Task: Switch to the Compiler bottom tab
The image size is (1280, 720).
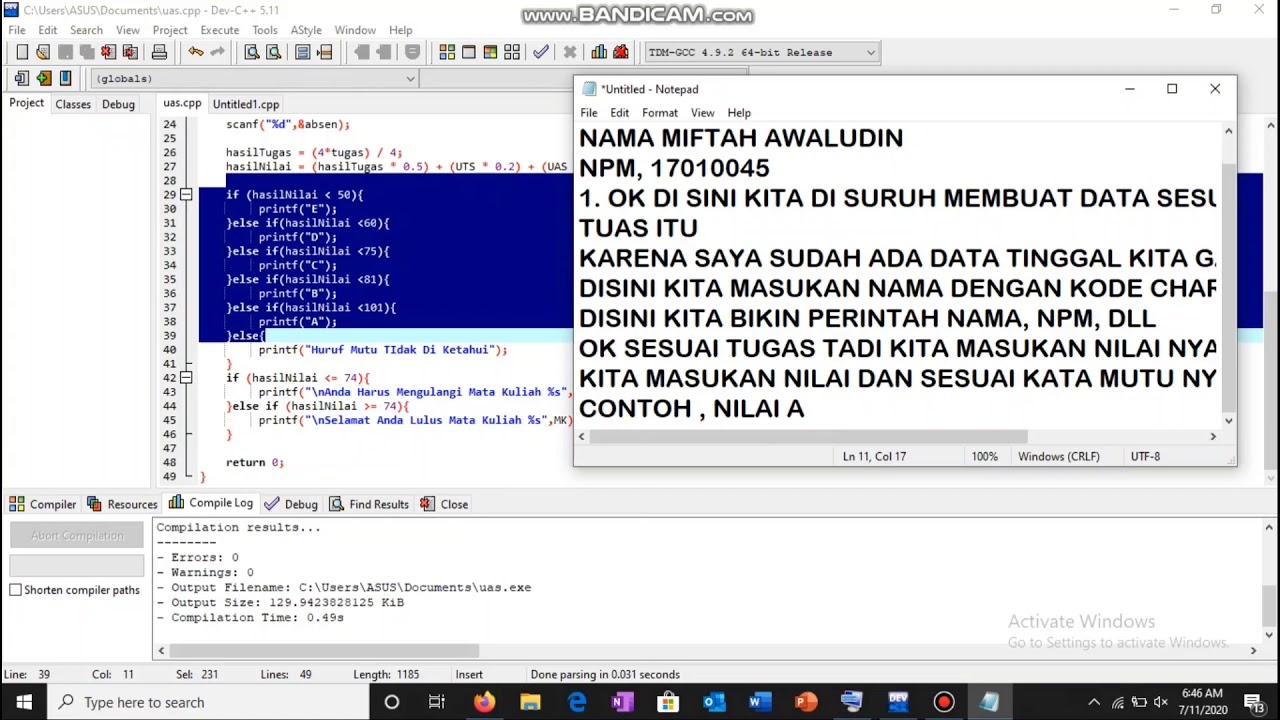Action: coord(43,504)
